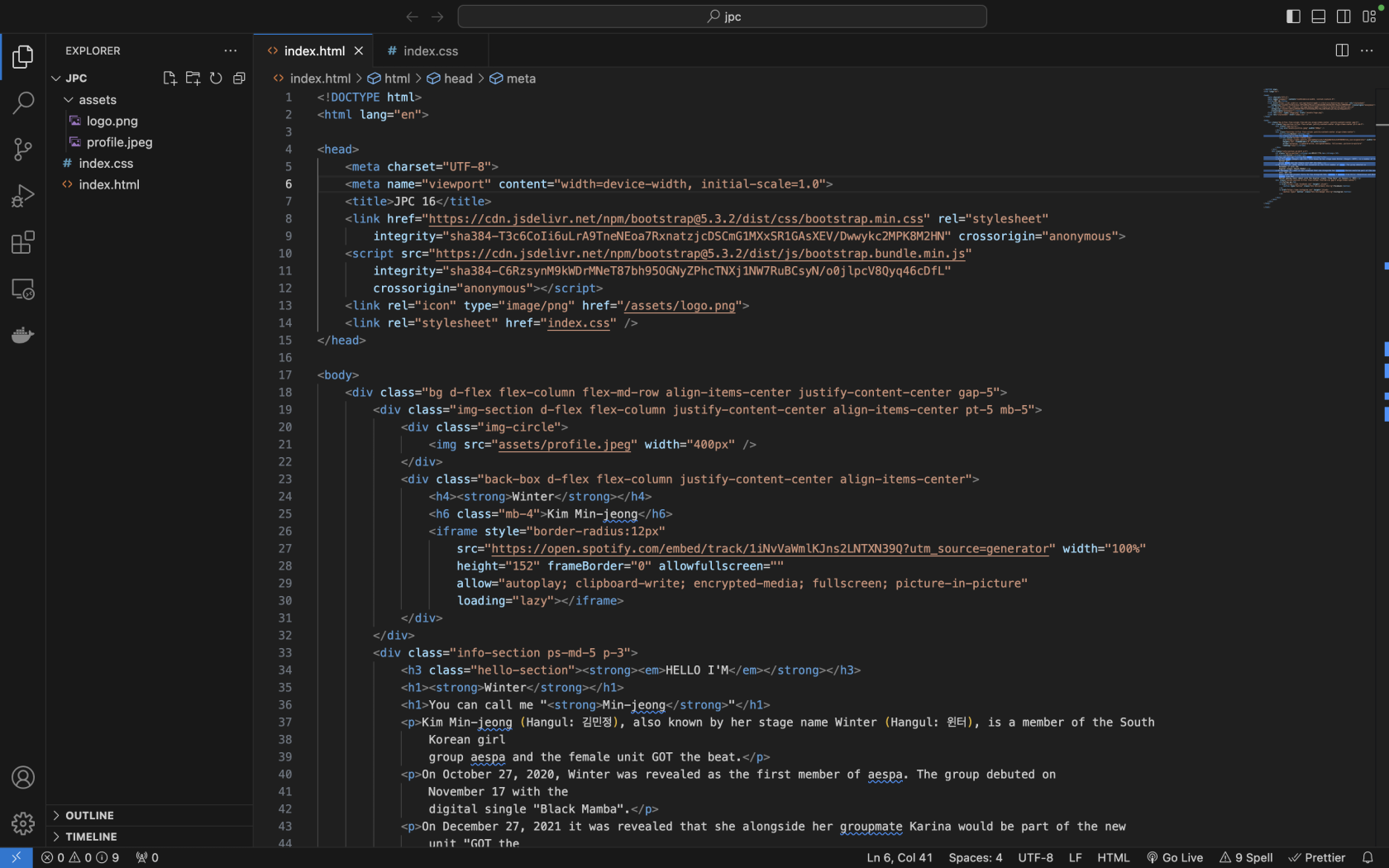Viewport: 1389px width, 868px height.
Task: Open breadcrumb dropdown for meta element
Action: pyautogui.click(x=513, y=79)
